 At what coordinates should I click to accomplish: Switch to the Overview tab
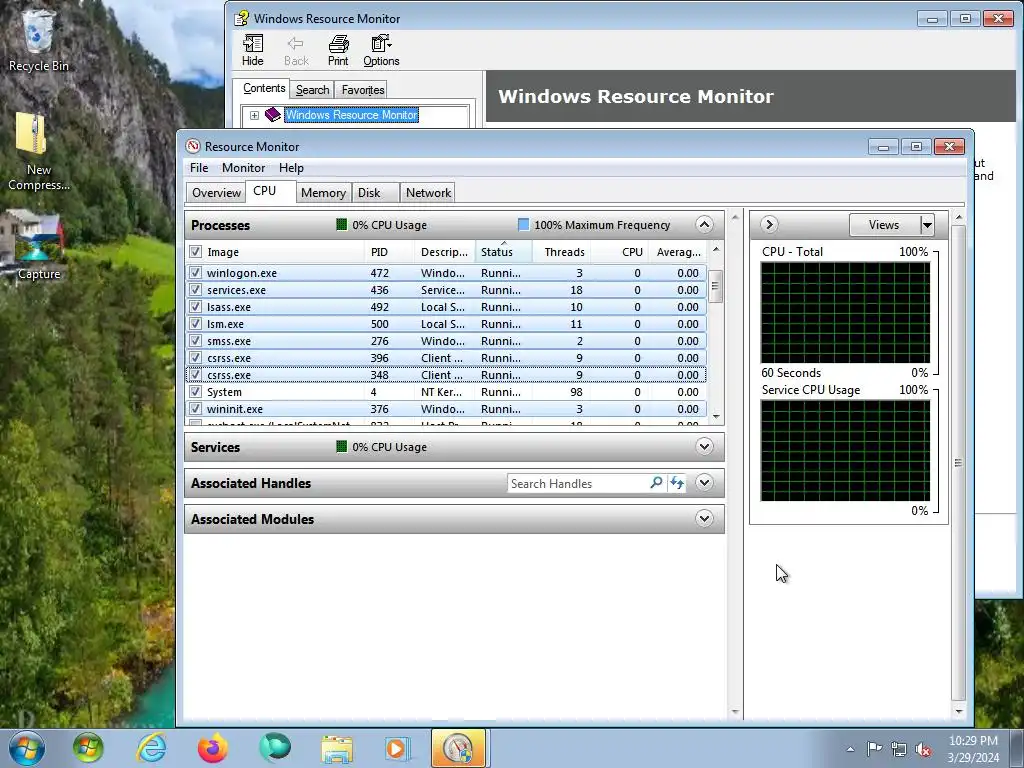click(x=216, y=193)
